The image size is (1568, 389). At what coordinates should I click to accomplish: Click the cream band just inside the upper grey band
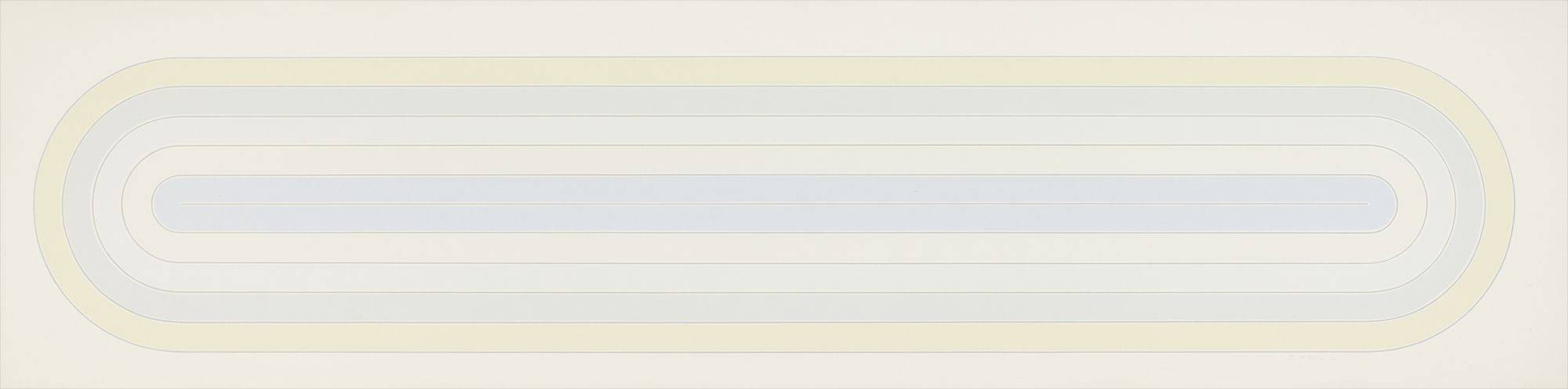[x=784, y=130]
